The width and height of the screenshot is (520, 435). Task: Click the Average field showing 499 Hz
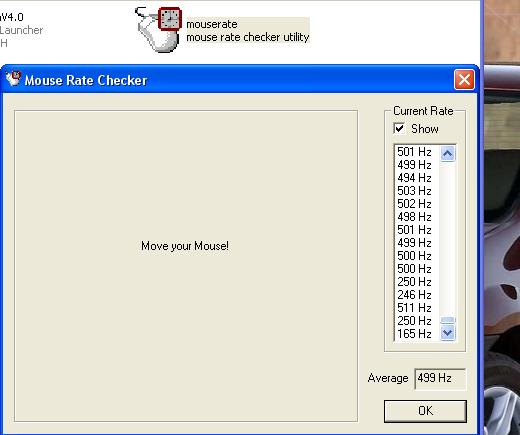[x=440, y=379]
